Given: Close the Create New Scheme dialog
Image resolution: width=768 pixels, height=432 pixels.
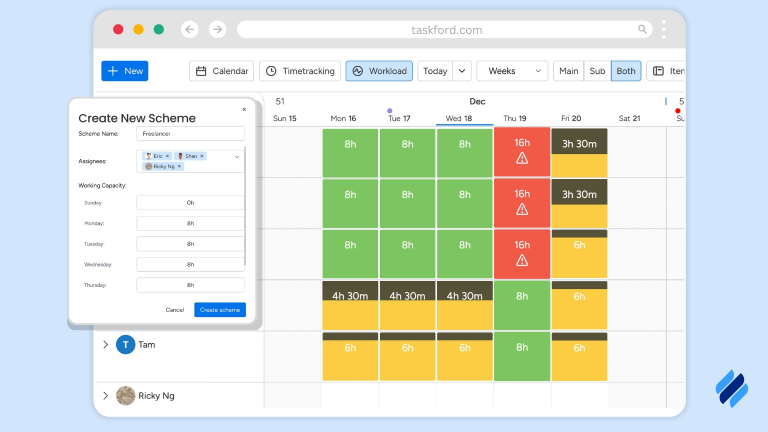Looking at the screenshot, I should point(244,109).
